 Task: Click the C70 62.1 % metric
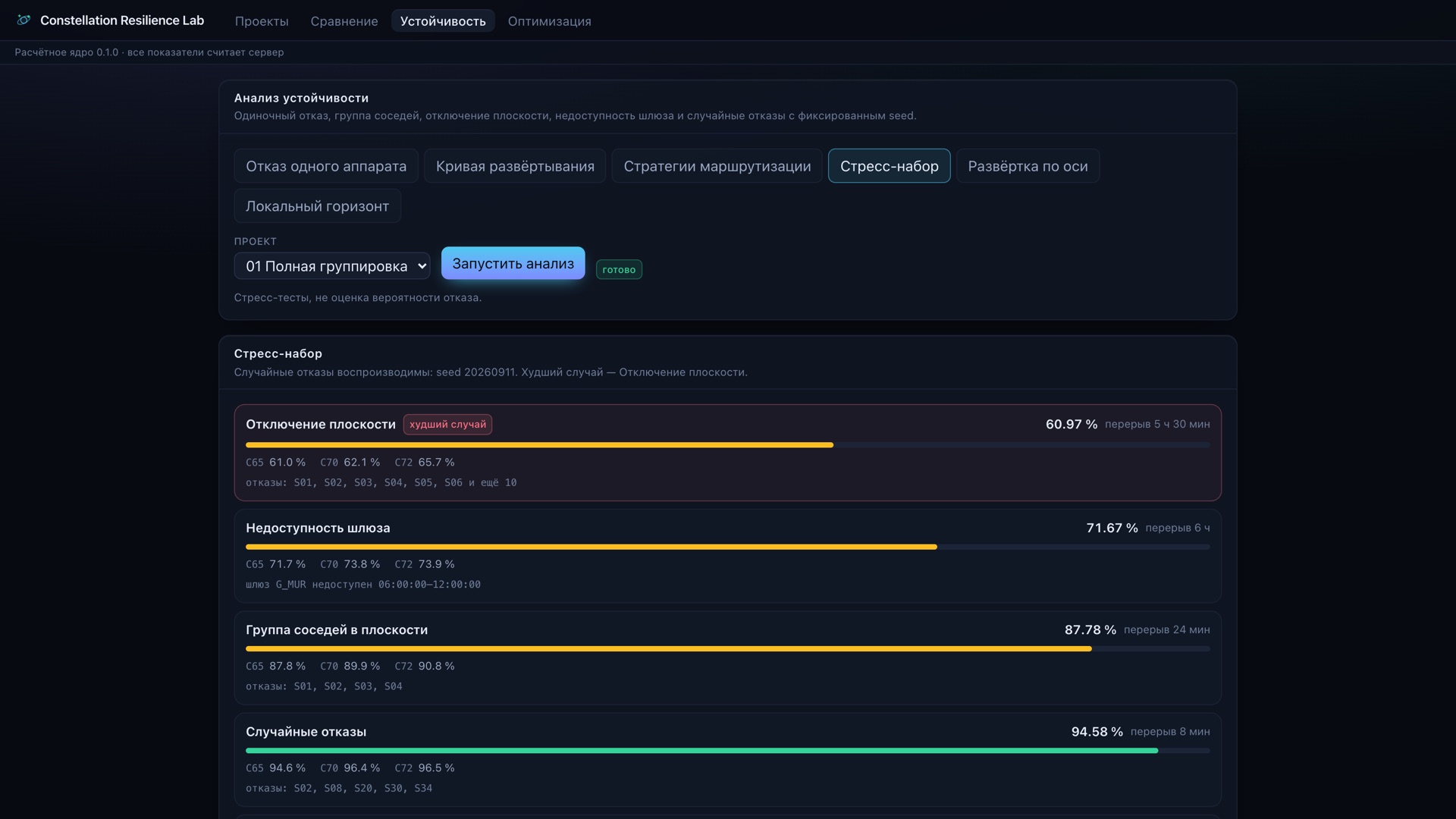350,463
